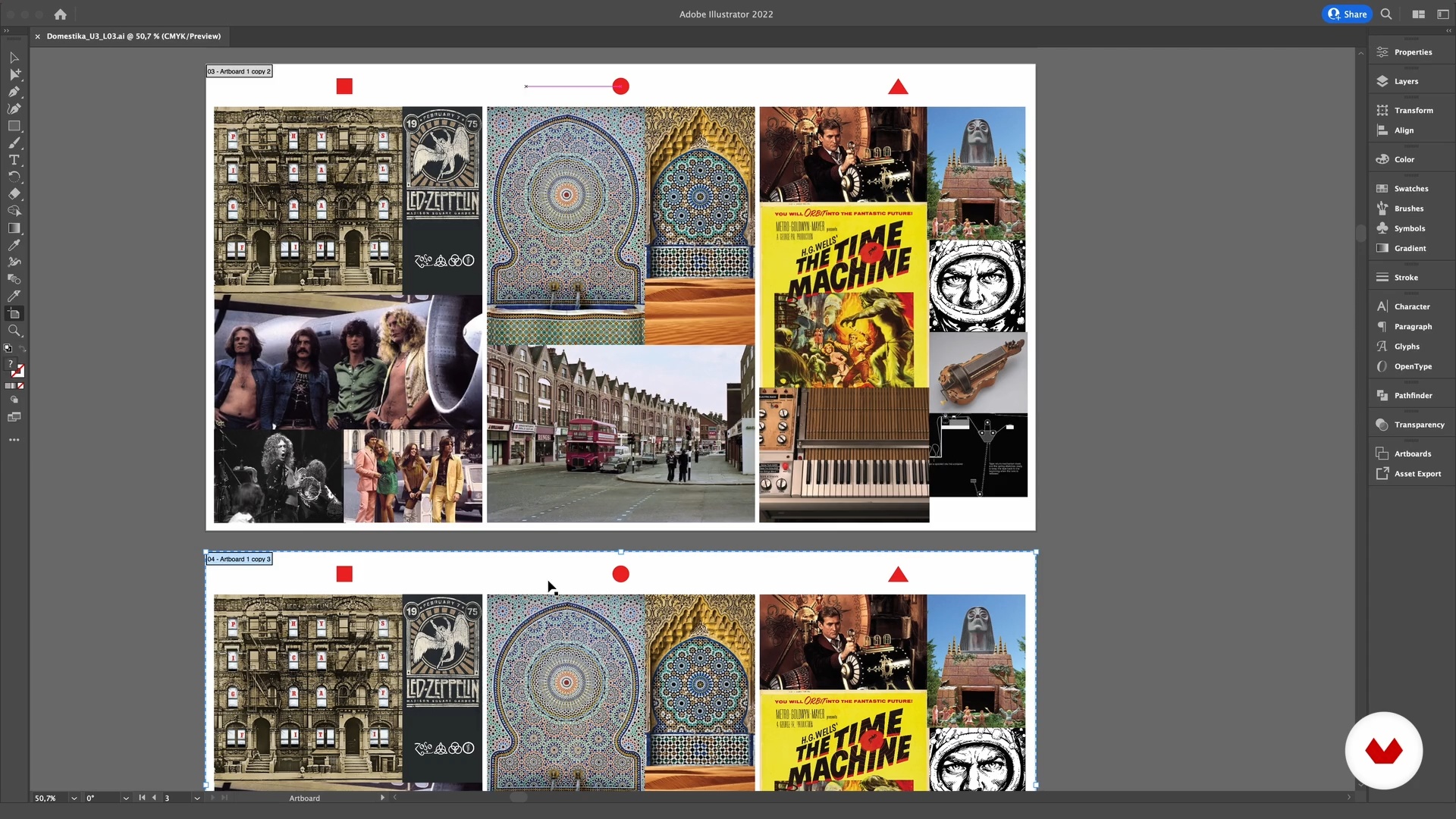Swap fill and stroke colors
Viewport: 1456px width, 819px height.
(x=22, y=348)
